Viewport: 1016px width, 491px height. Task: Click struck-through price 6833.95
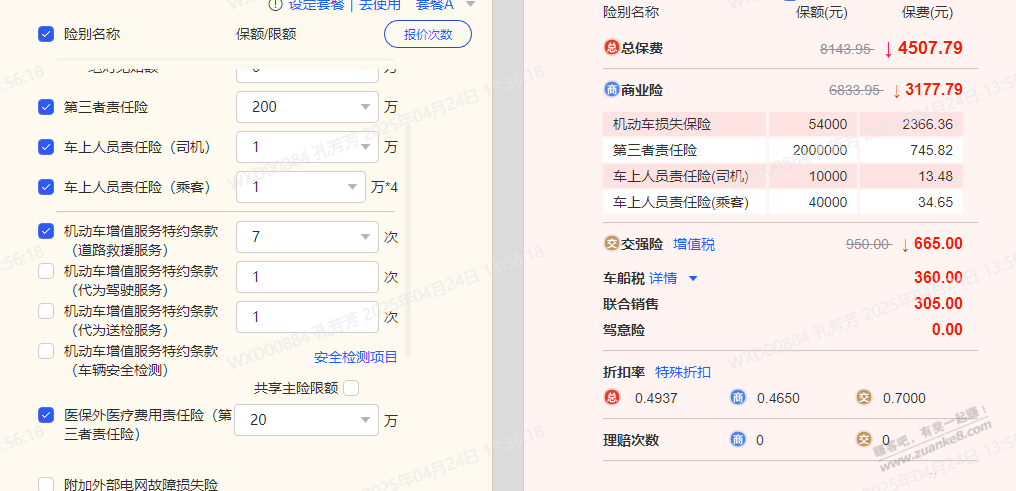click(855, 91)
